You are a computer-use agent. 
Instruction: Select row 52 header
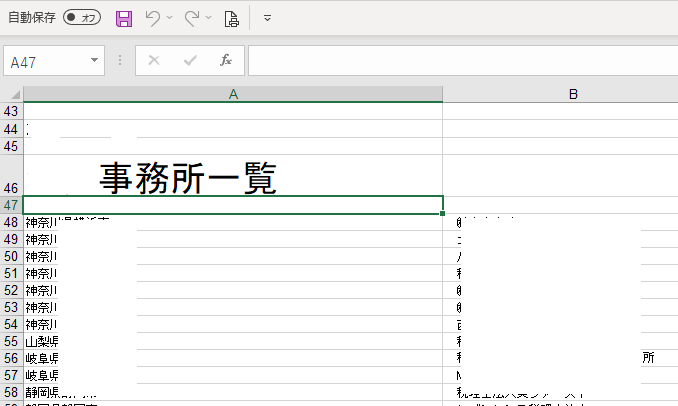pos(11,290)
